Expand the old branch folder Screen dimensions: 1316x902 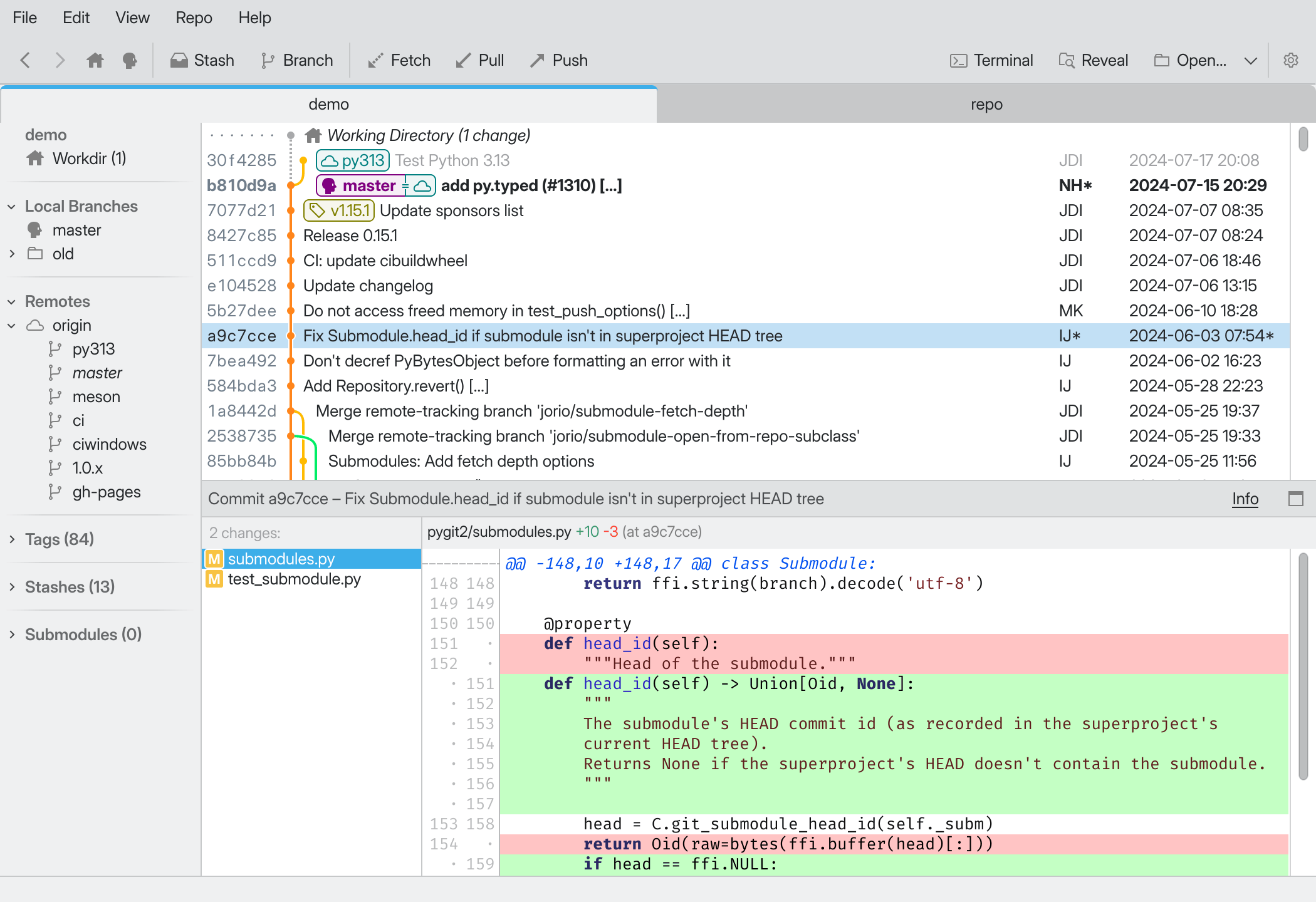pos(11,254)
